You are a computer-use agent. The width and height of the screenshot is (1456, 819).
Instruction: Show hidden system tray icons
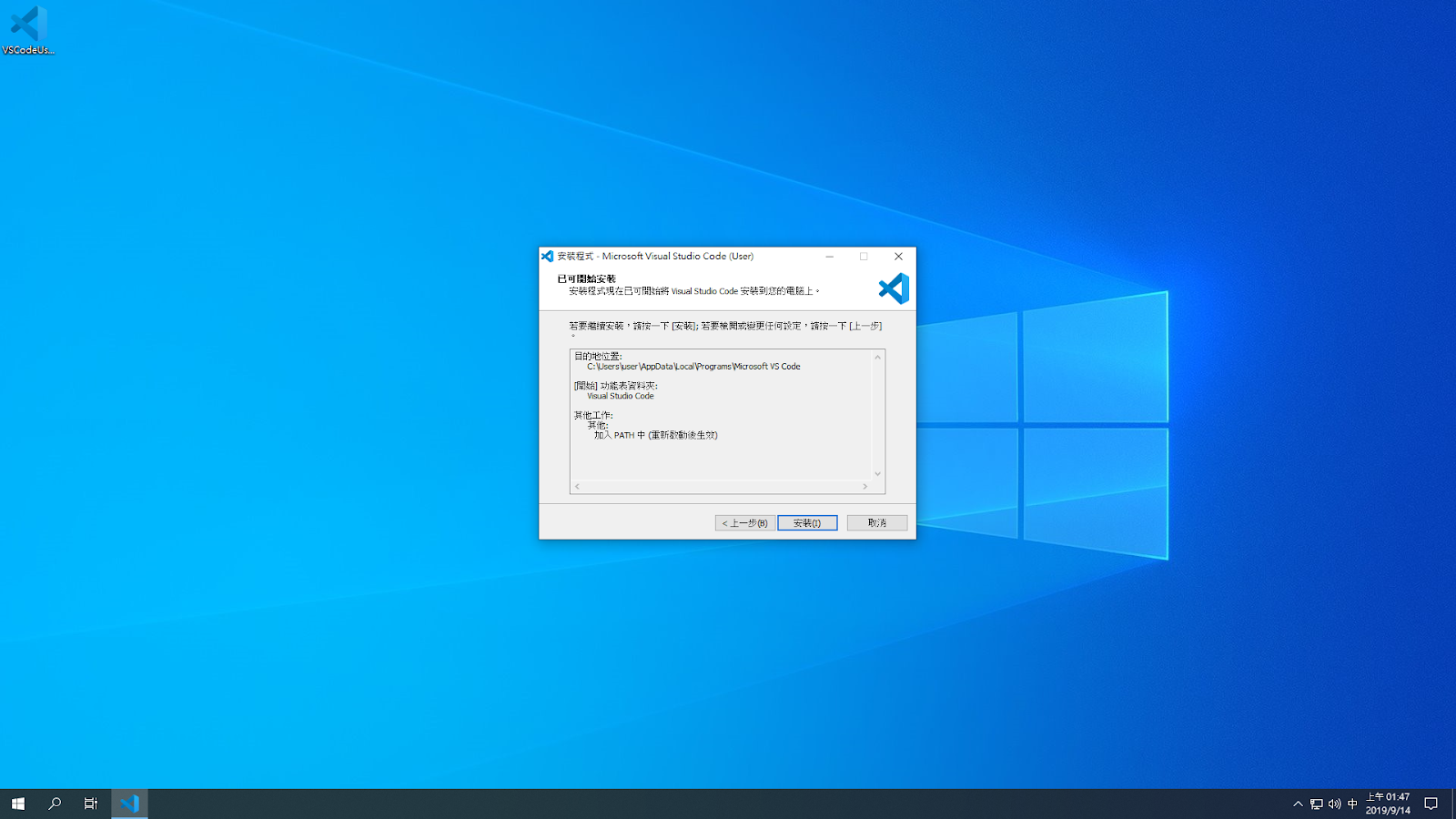1298,804
